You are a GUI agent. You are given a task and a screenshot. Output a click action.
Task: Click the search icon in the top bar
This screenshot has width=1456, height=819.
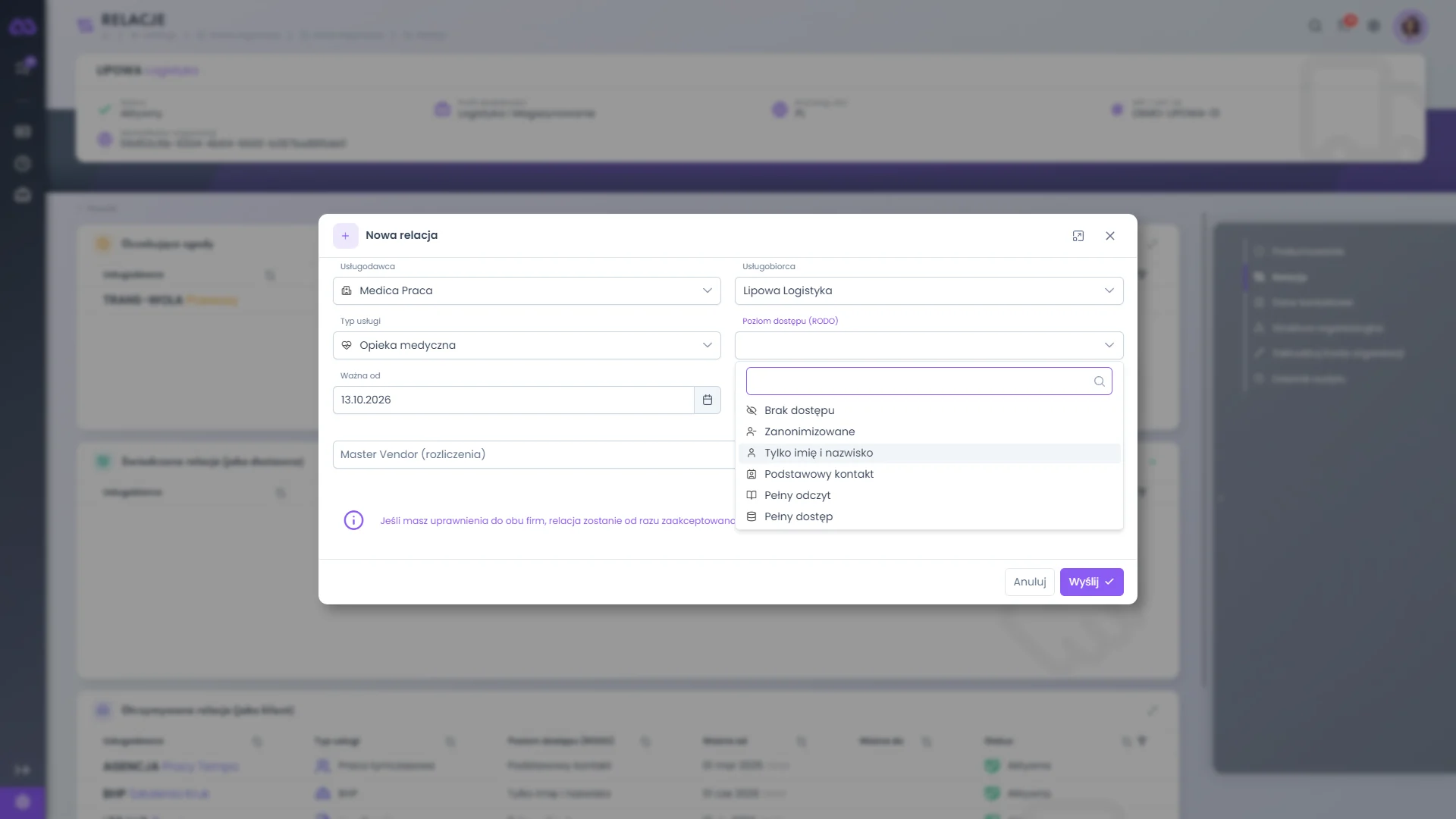click(1315, 26)
